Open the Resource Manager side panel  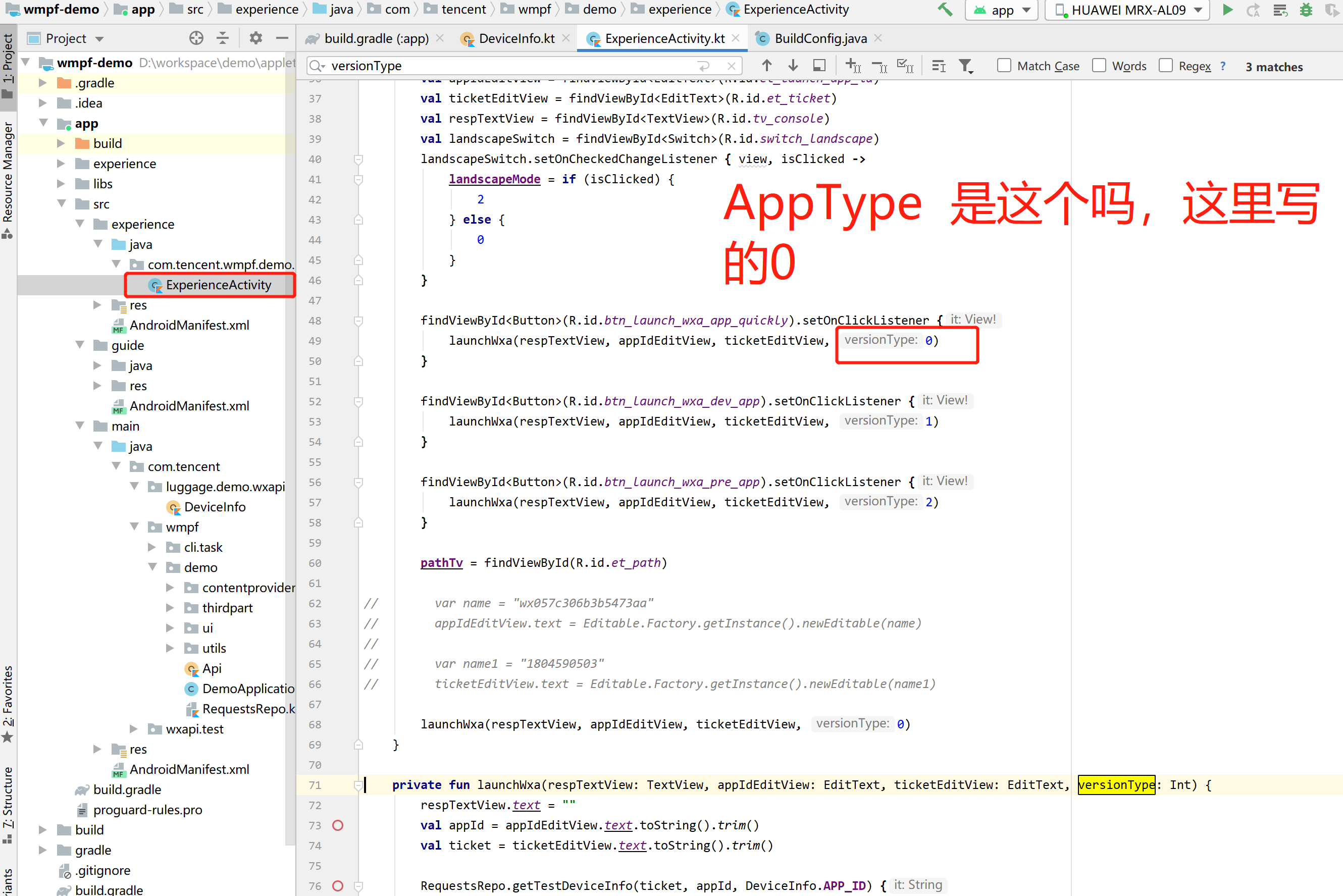[8, 177]
